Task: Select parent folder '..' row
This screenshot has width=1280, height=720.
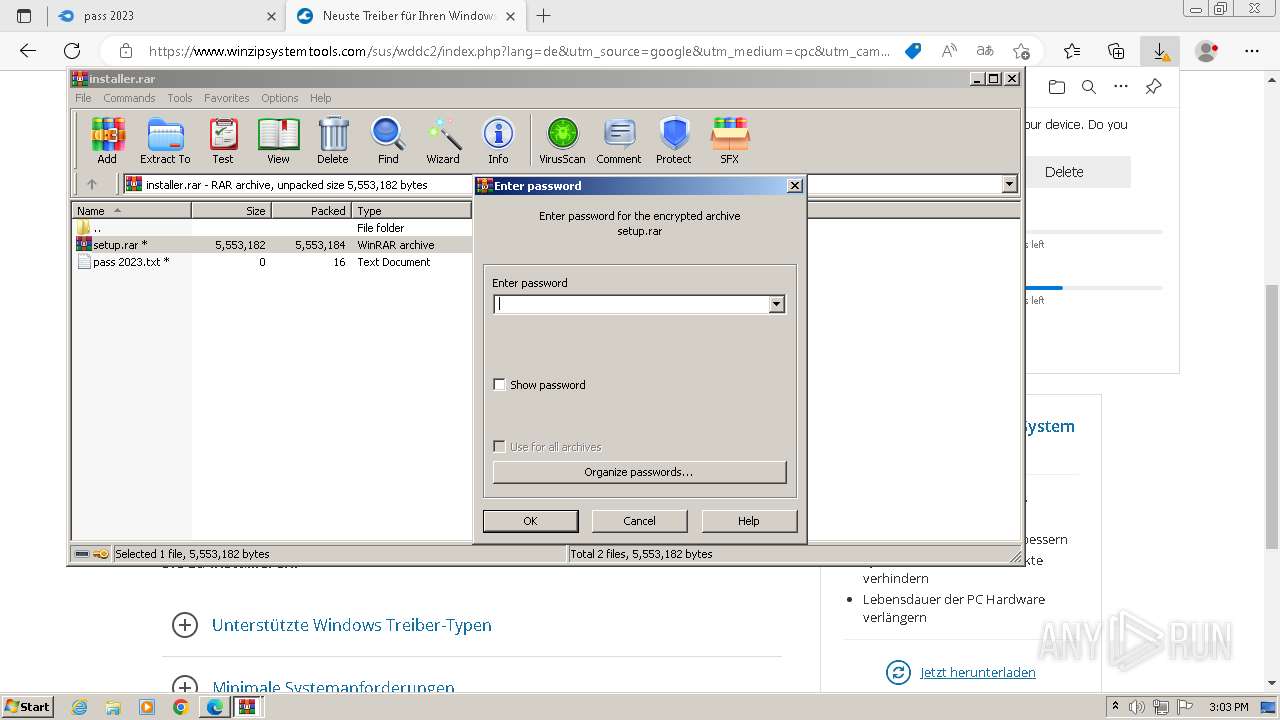Action: click(272, 228)
